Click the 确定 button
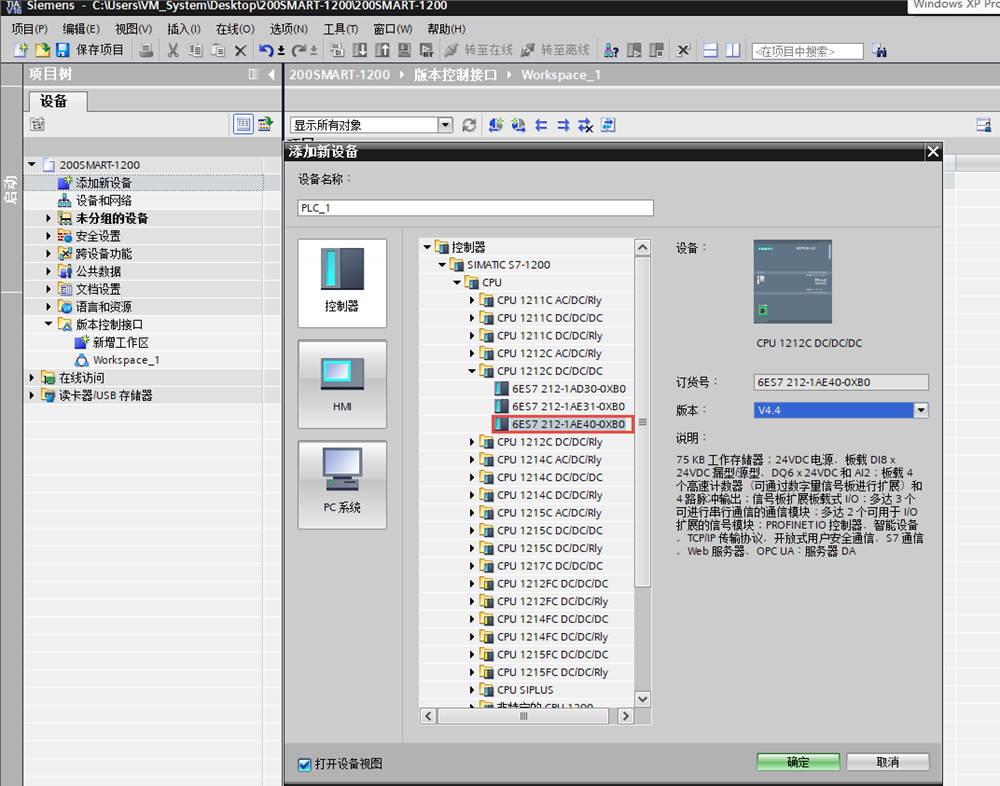 pos(798,762)
